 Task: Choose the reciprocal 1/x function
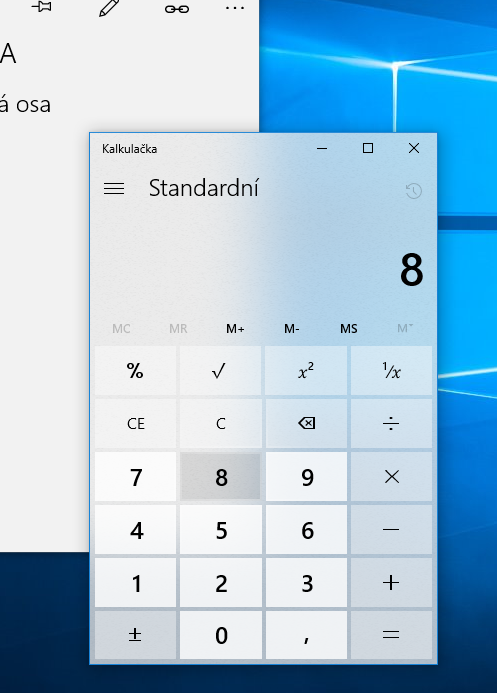[391, 371]
